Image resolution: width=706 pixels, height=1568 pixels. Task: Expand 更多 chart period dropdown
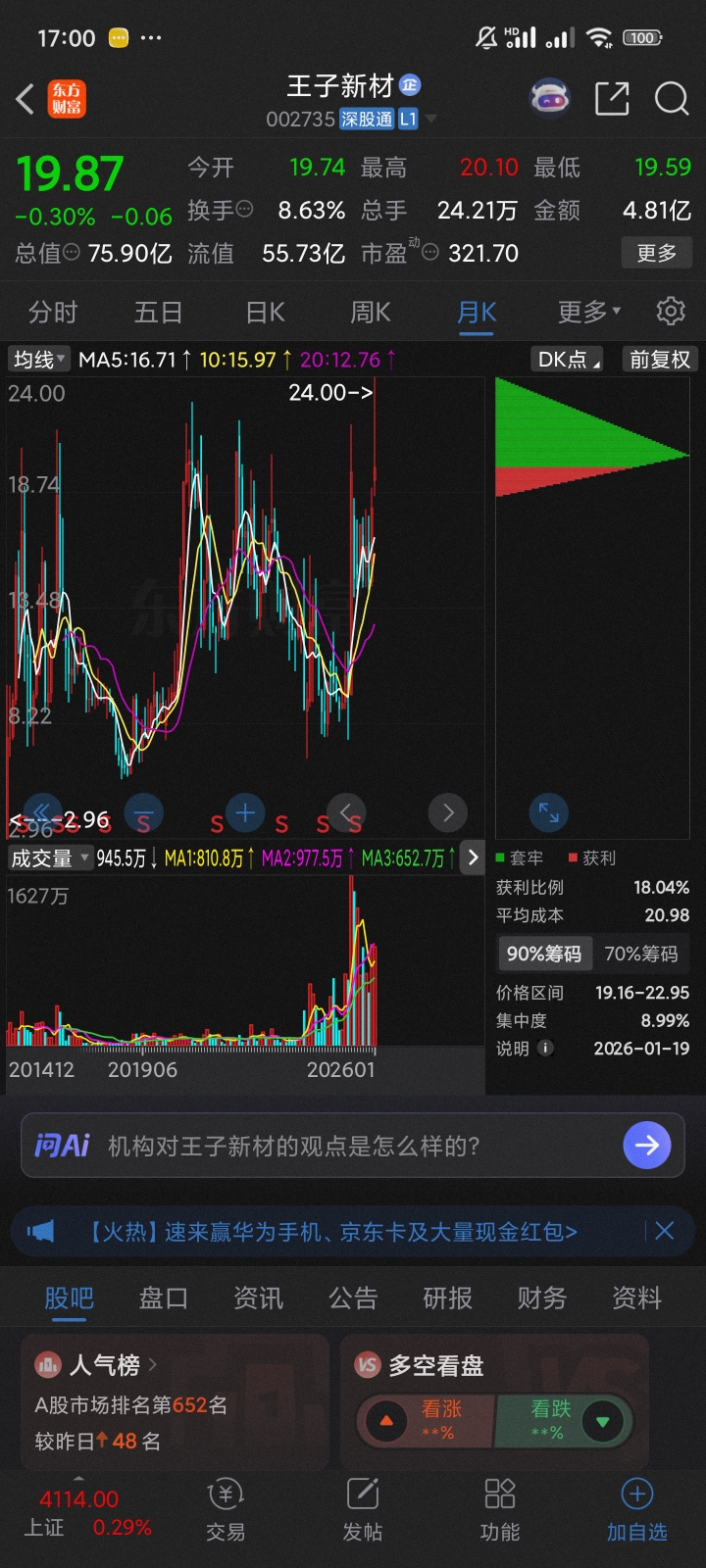tap(589, 312)
